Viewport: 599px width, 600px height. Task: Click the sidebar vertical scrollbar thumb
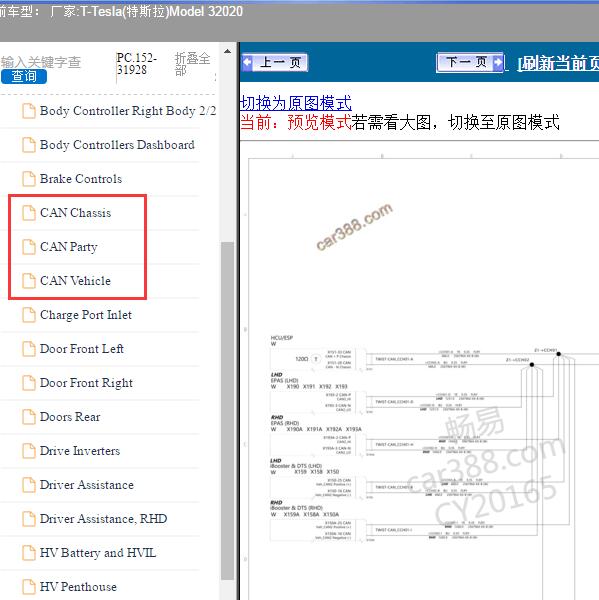coord(227,411)
